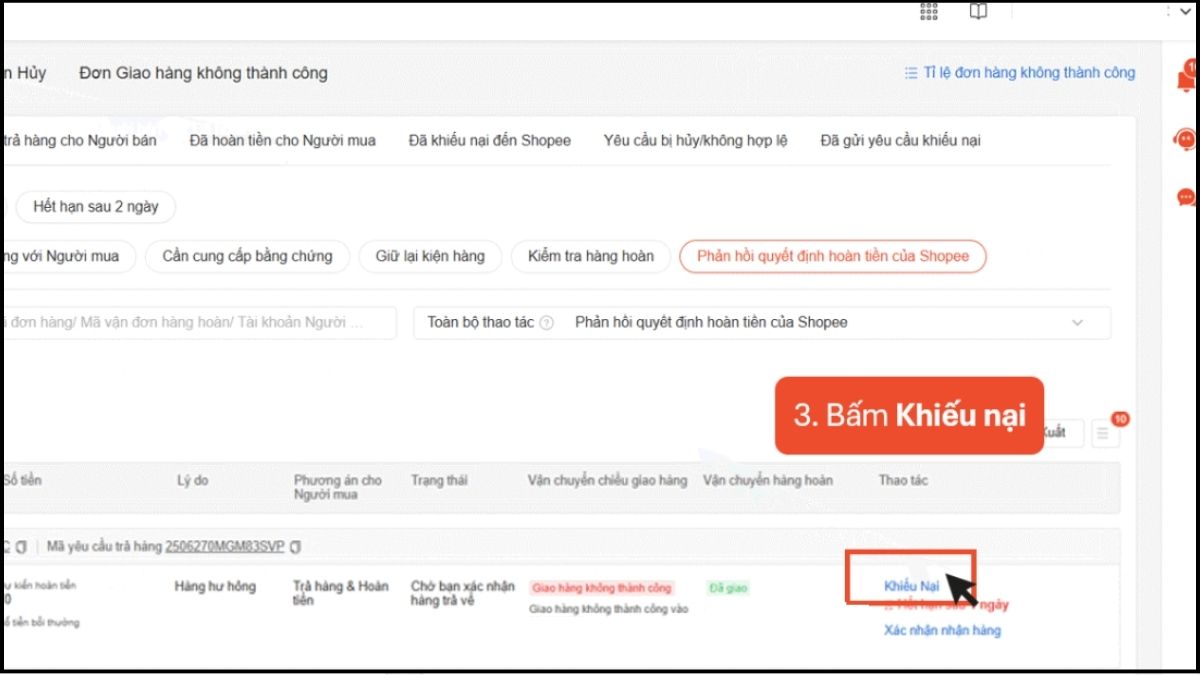This screenshot has height=675, width=1200.
Task: Open return request code 2506270MGM83SVP
Action: pyautogui.click(x=225, y=547)
